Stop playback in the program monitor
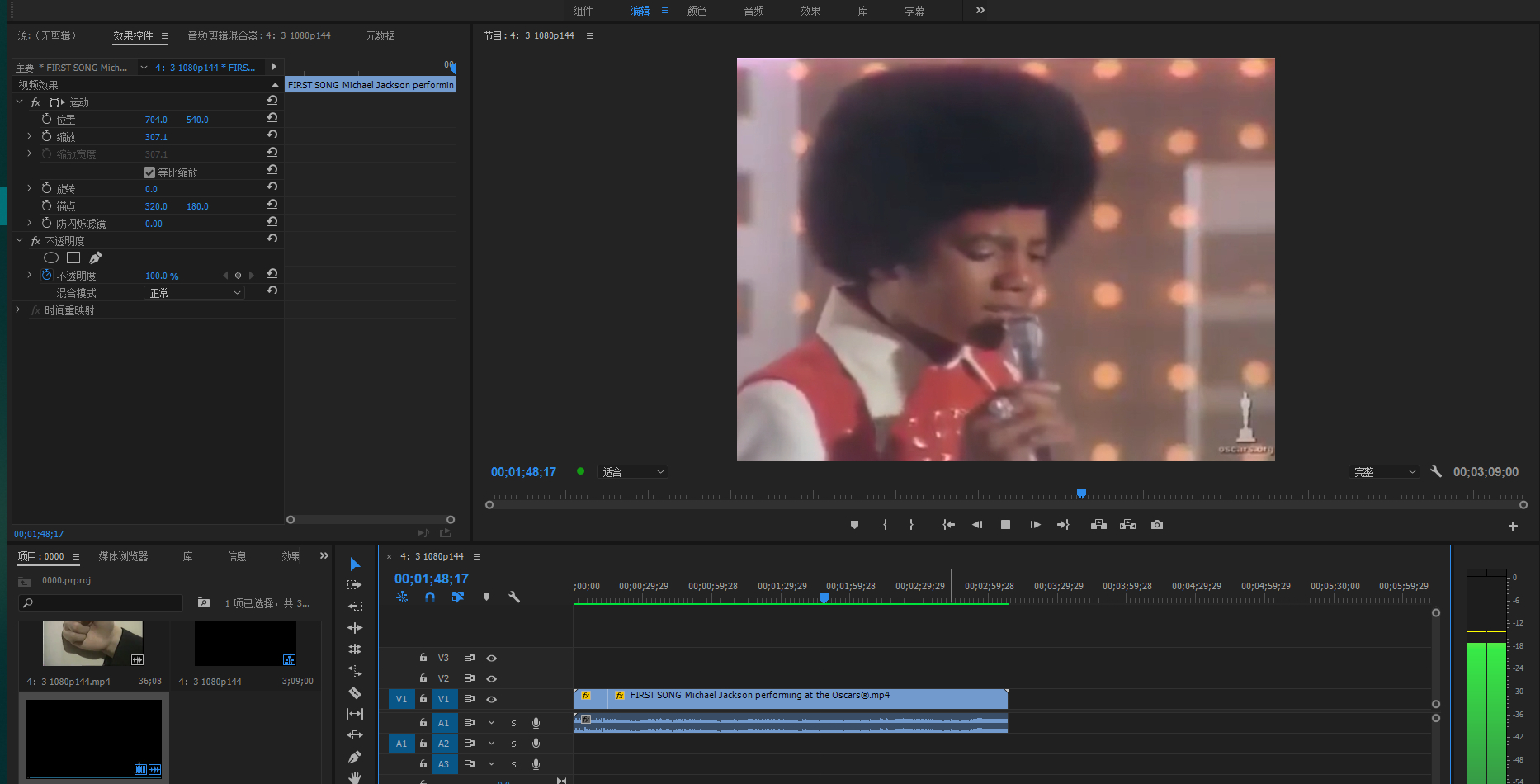 [1005, 525]
